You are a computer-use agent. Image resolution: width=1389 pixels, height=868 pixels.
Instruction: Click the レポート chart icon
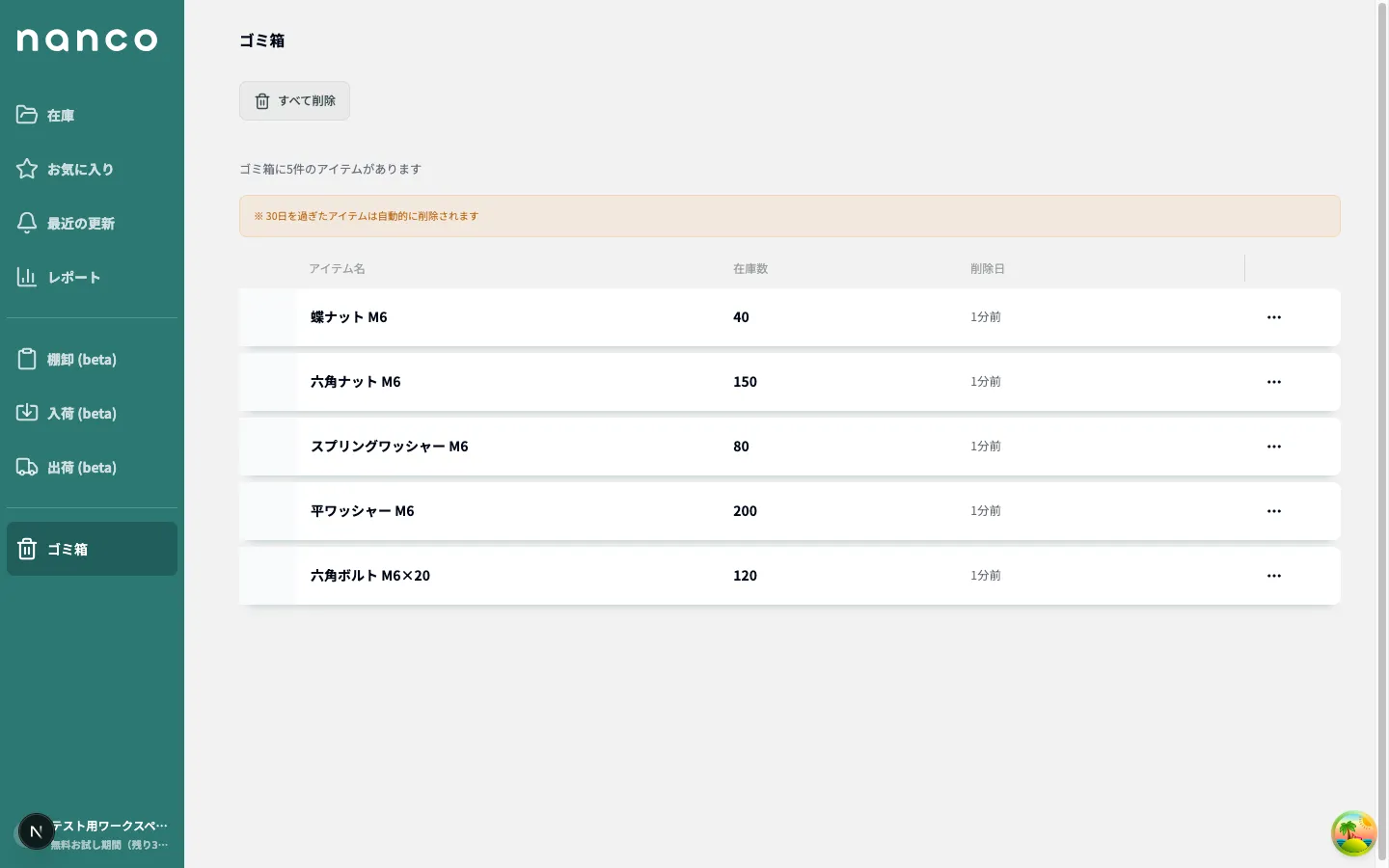[x=27, y=277]
